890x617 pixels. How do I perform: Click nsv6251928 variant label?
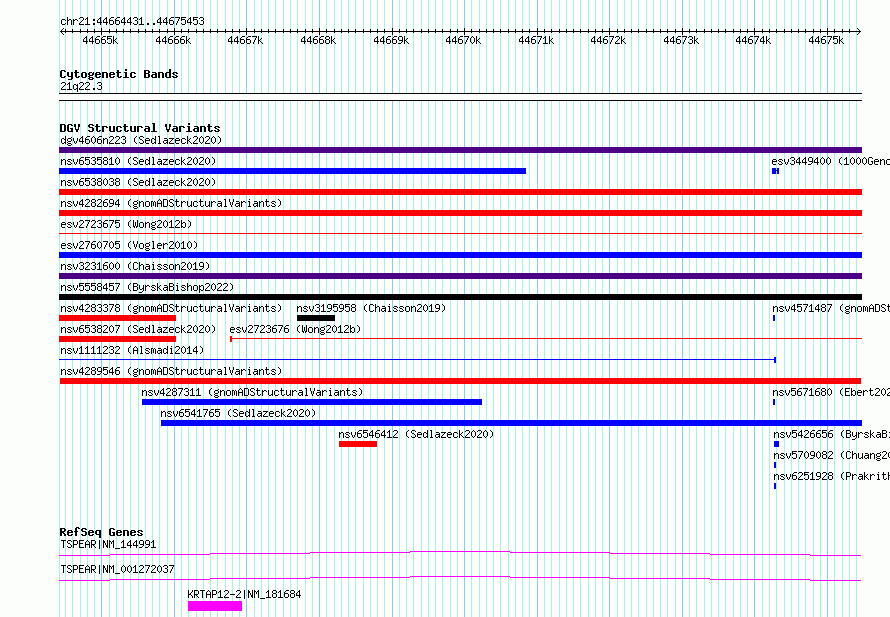(832, 476)
